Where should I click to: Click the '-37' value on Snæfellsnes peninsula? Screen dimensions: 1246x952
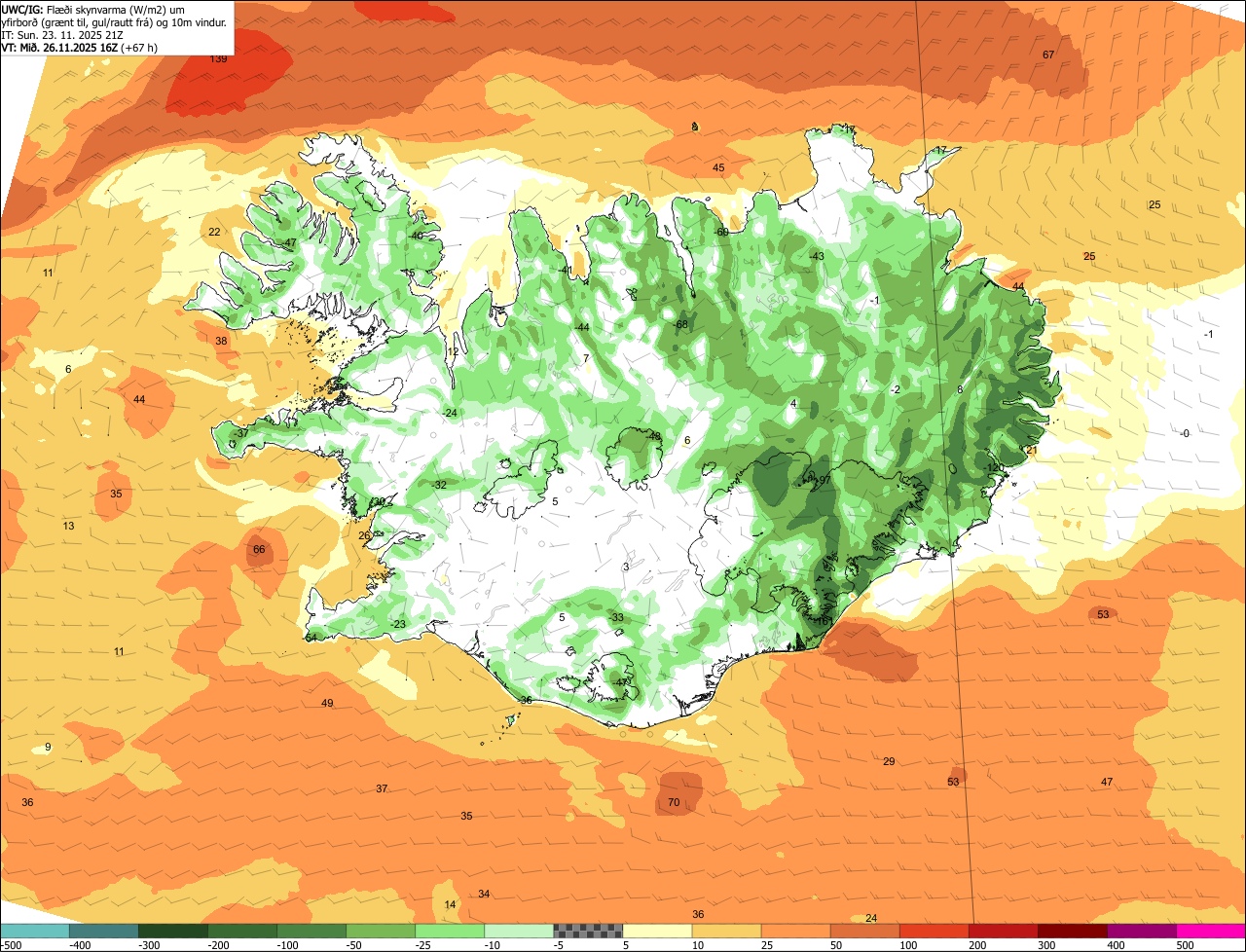coord(239,433)
